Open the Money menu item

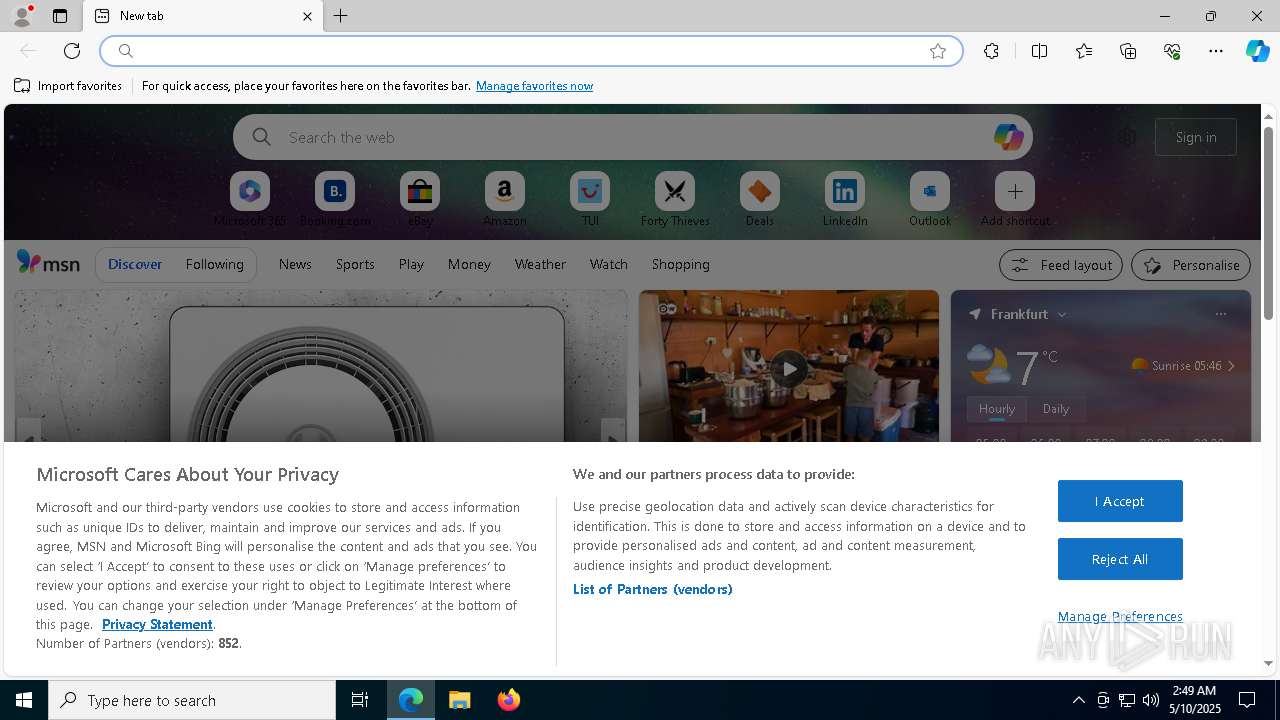(x=469, y=264)
